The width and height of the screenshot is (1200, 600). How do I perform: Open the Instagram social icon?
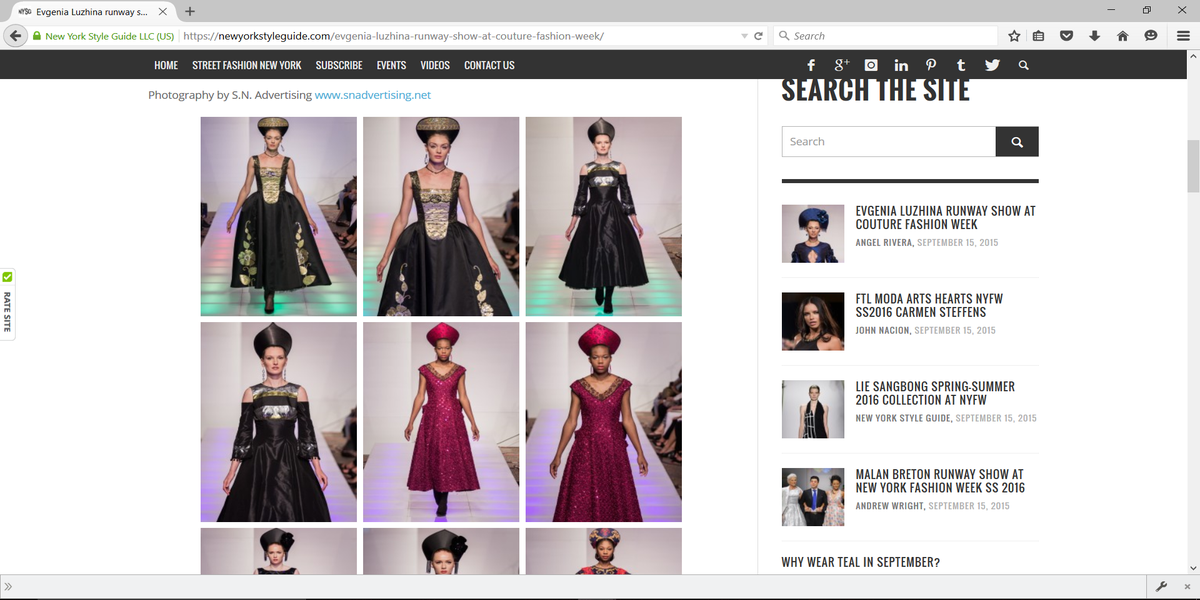[871, 65]
